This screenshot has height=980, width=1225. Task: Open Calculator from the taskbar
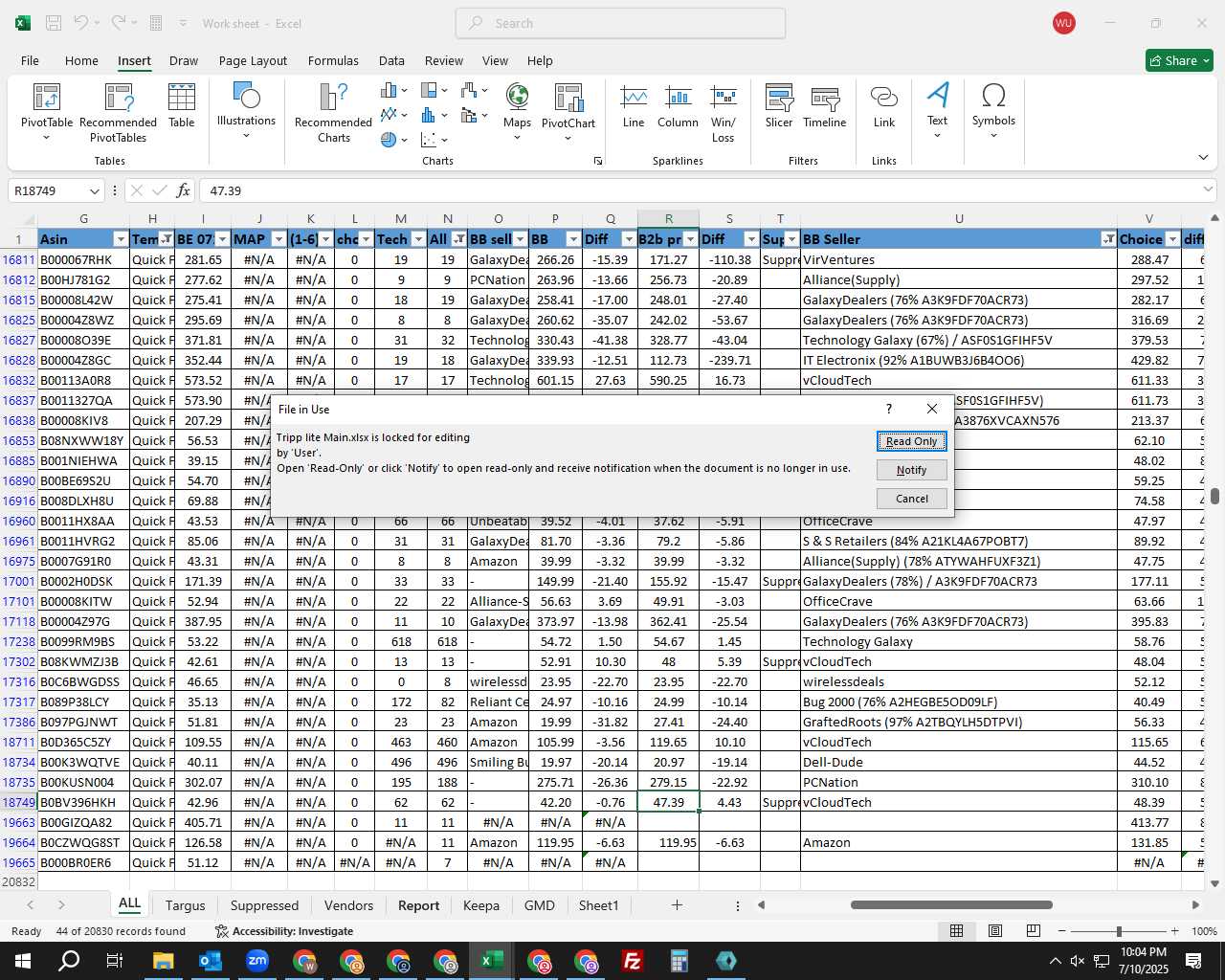point(679,961)
